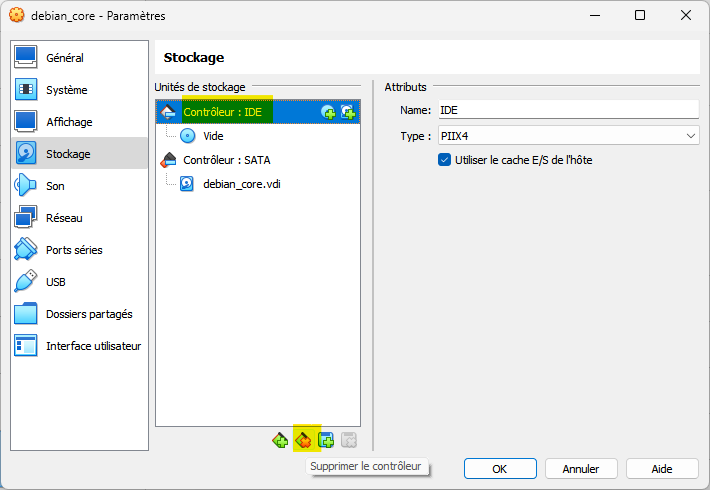
Task: Select the Stockage settings section
Action: click(79, 154)
